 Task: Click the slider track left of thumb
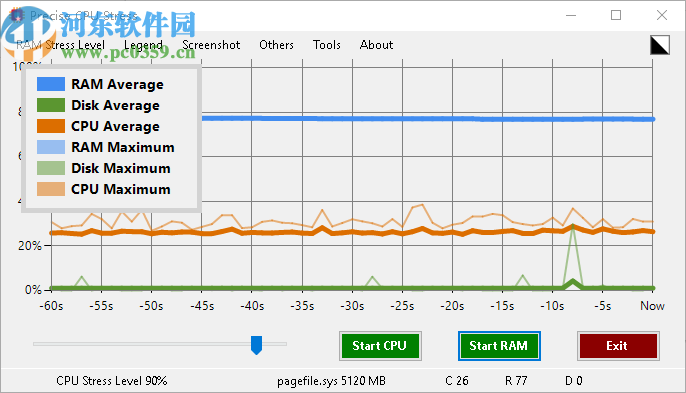click(142, 344)
